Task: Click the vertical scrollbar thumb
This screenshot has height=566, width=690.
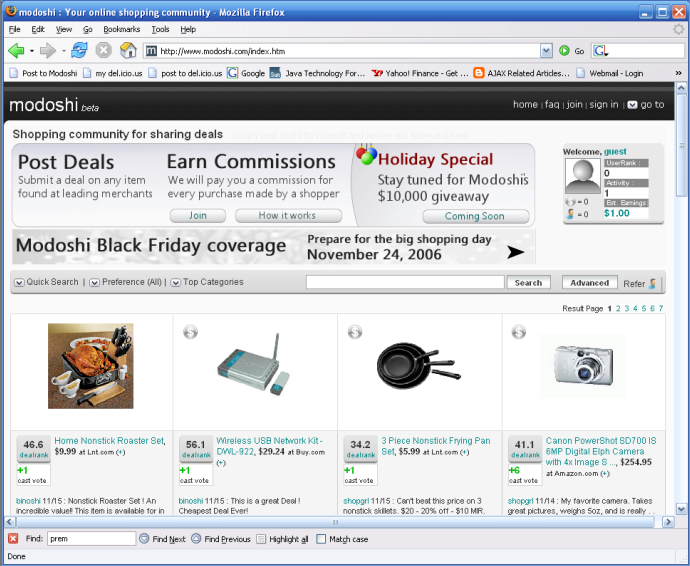Action: (681, 145)
